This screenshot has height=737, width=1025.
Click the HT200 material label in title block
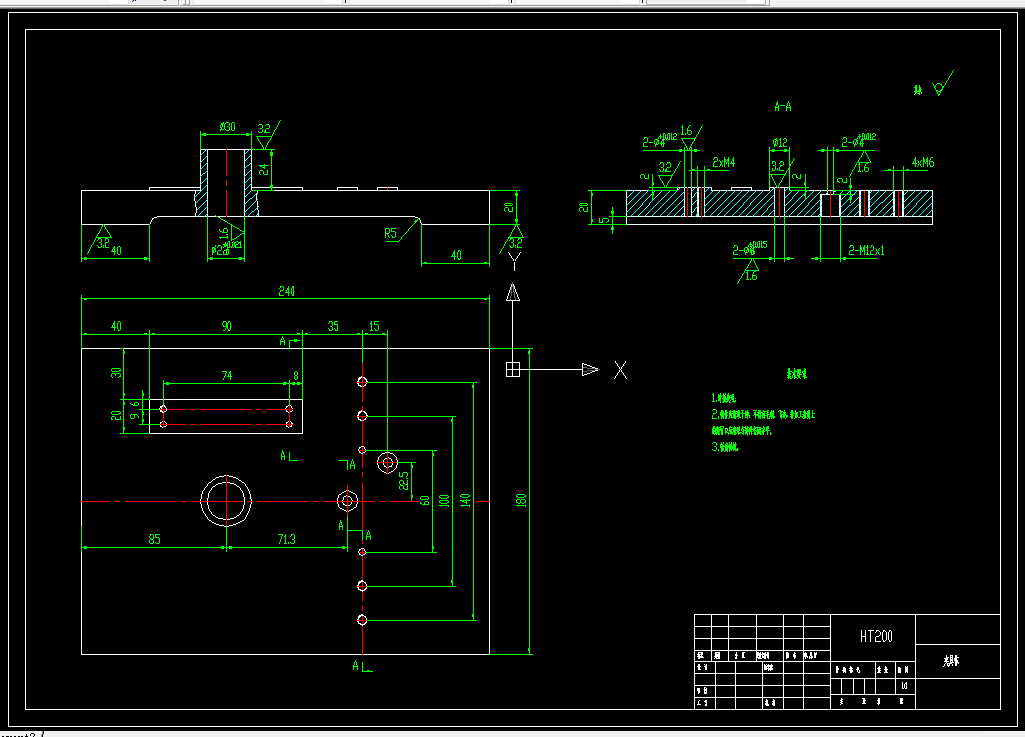876,636
